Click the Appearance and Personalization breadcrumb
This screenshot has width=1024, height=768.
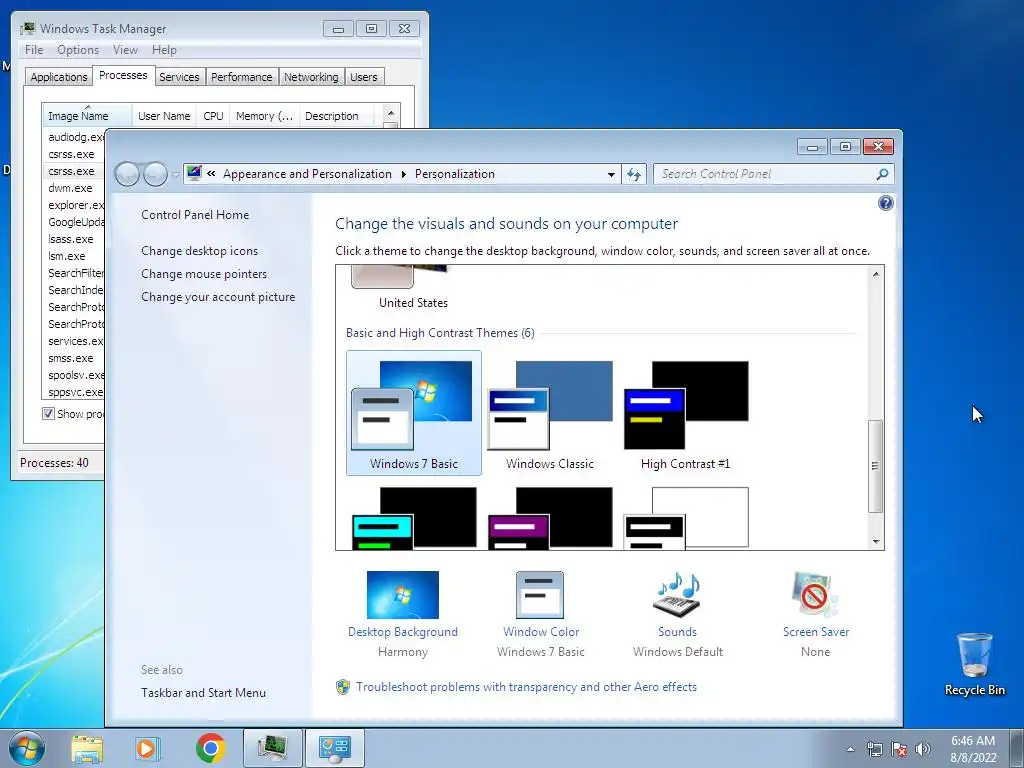(x=307, y=174)
